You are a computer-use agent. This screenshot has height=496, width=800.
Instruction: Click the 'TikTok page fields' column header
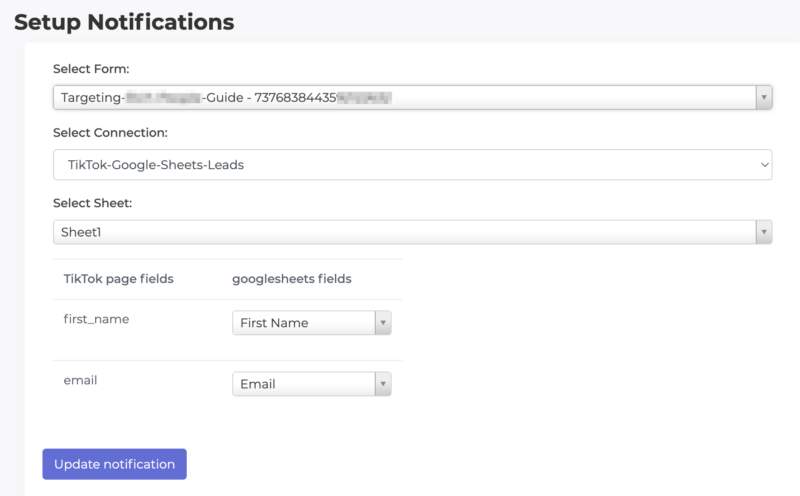(x=118, y=279)
